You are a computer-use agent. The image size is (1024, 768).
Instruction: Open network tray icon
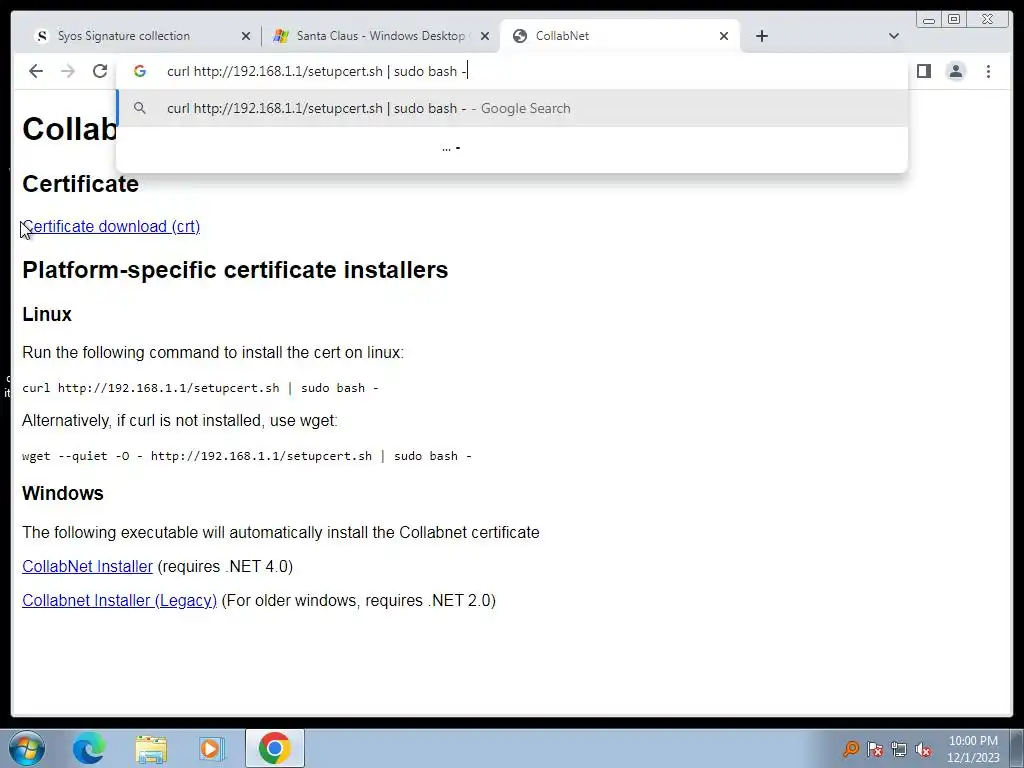[899, 749]
